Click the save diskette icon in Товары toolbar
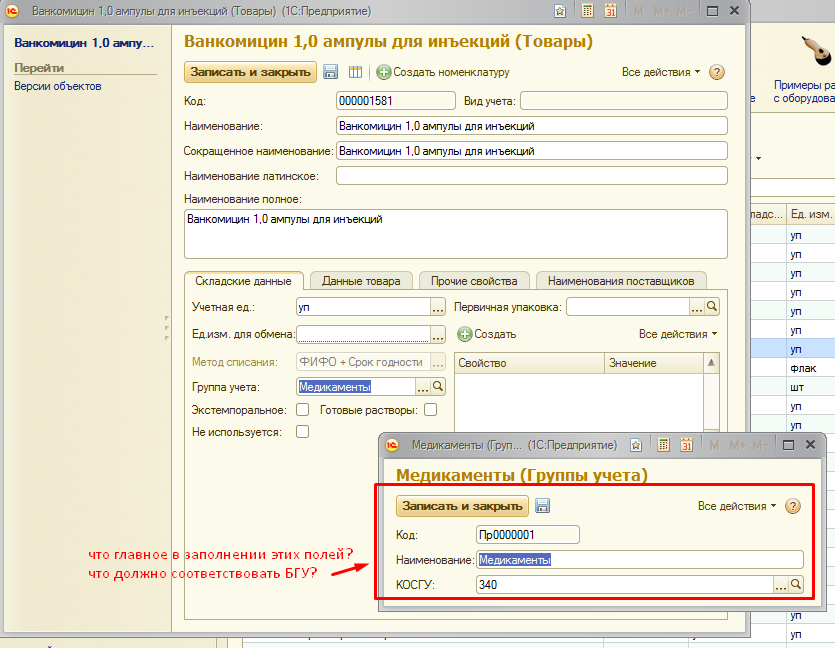 coord(331,72)
